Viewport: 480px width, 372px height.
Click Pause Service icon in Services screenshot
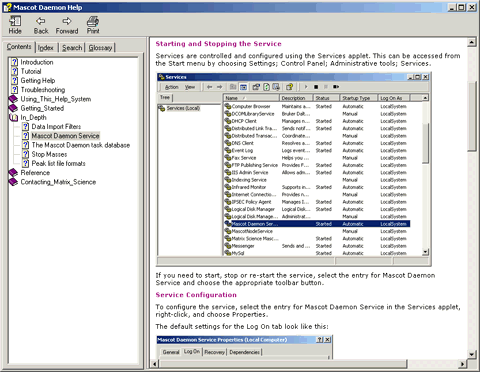click(x=326, y=87)
